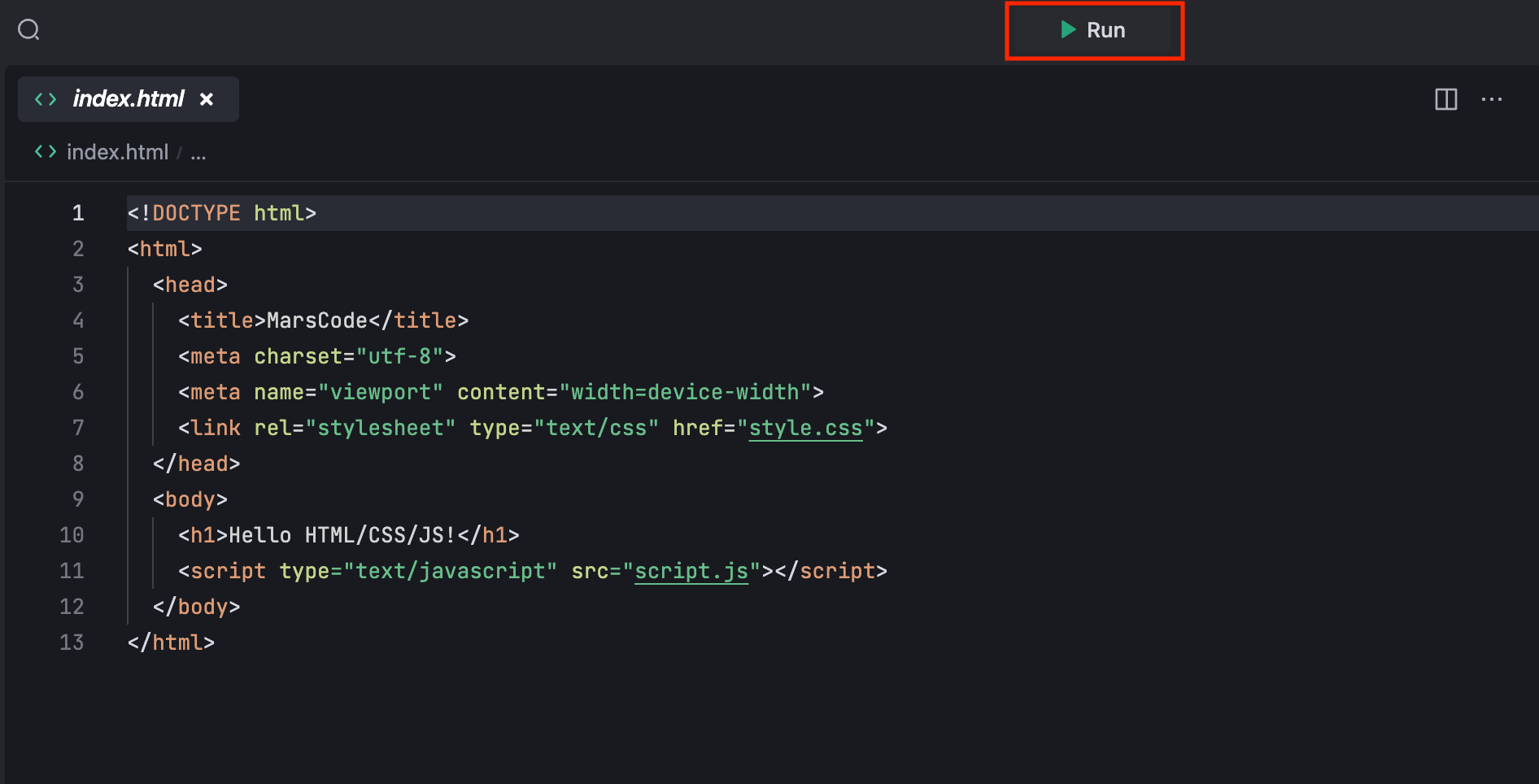Viewport: 1539px width, 784px height.
Task: Open the editor more actions ellipsis
Action: point(1492,99)
